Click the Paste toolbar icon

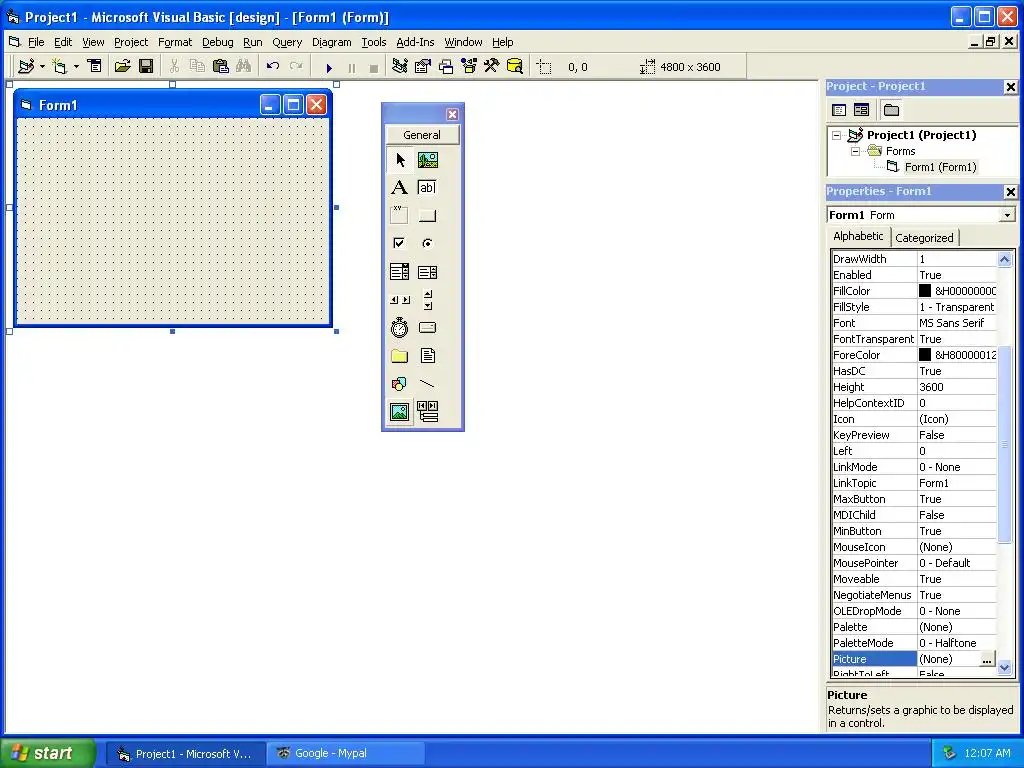(221, 67)
